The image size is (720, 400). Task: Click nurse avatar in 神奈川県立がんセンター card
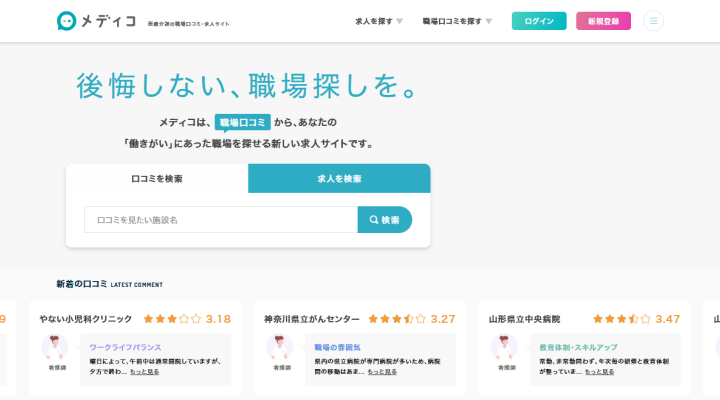(x=280, y=347)
